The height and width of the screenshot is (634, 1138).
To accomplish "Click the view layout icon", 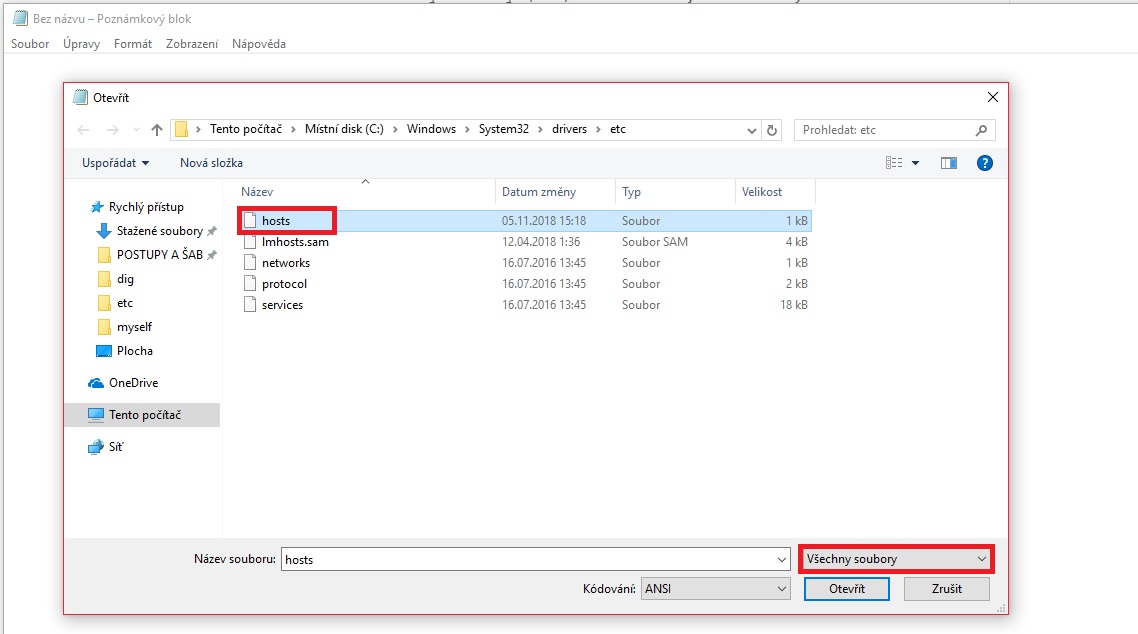I will click(x=894, y=163).
